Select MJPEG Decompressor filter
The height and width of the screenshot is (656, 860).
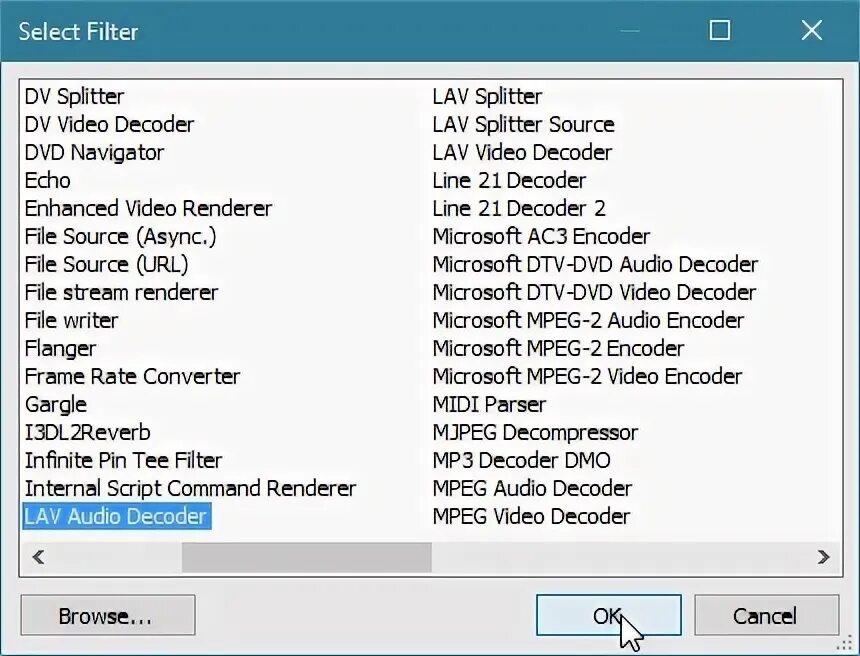(x=535, y=432)
